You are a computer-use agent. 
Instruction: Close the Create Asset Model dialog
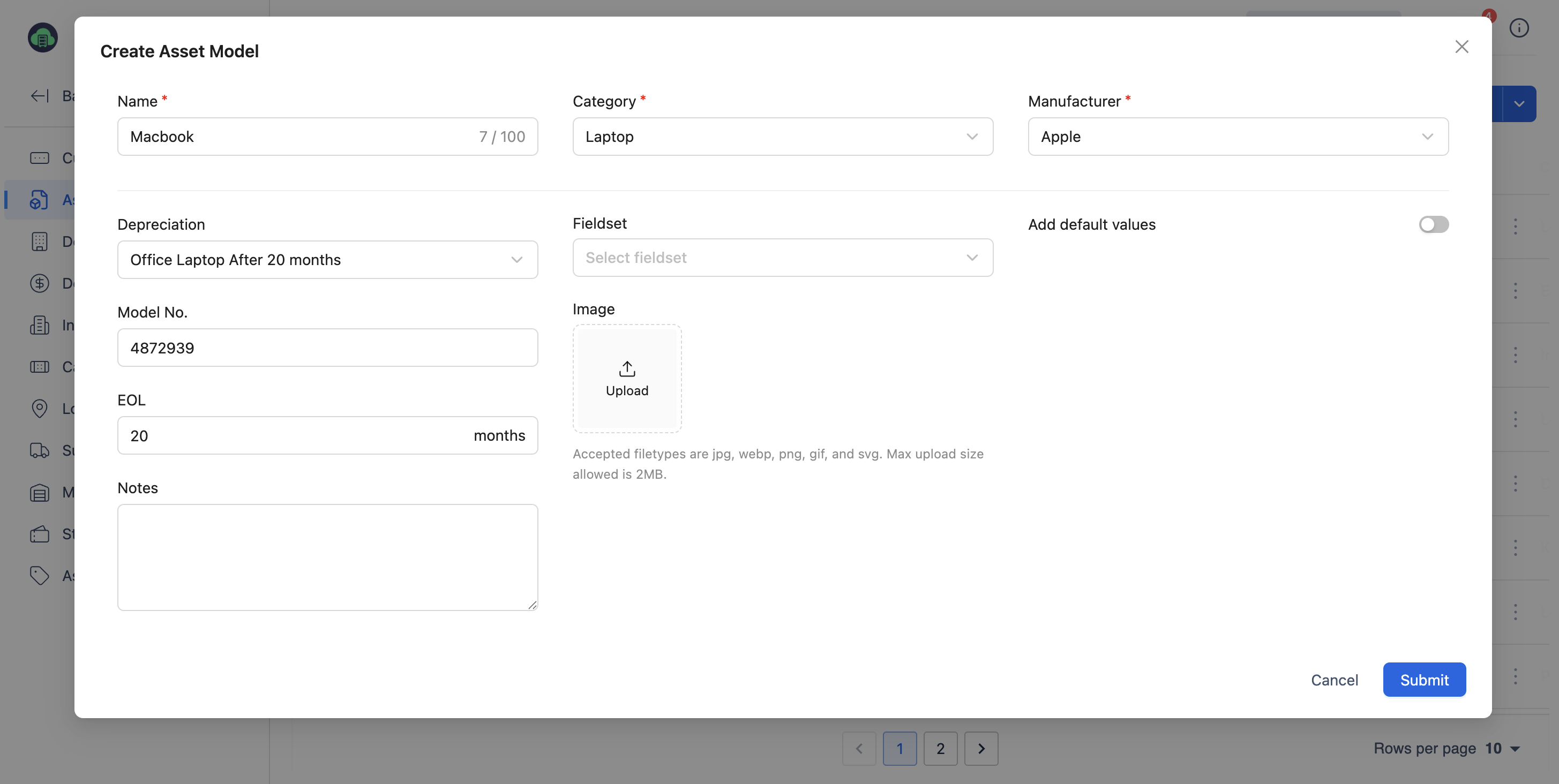pos(1461,47)
